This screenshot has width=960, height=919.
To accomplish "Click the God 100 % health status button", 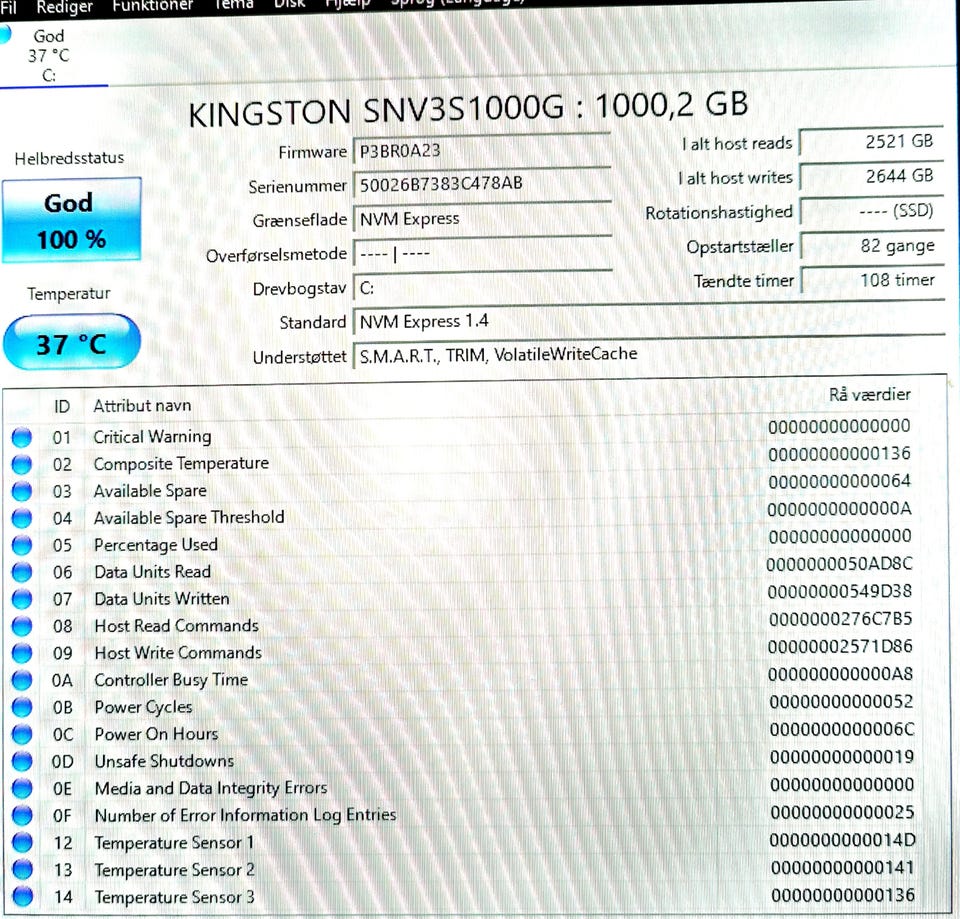I will [x=72, y=220].
